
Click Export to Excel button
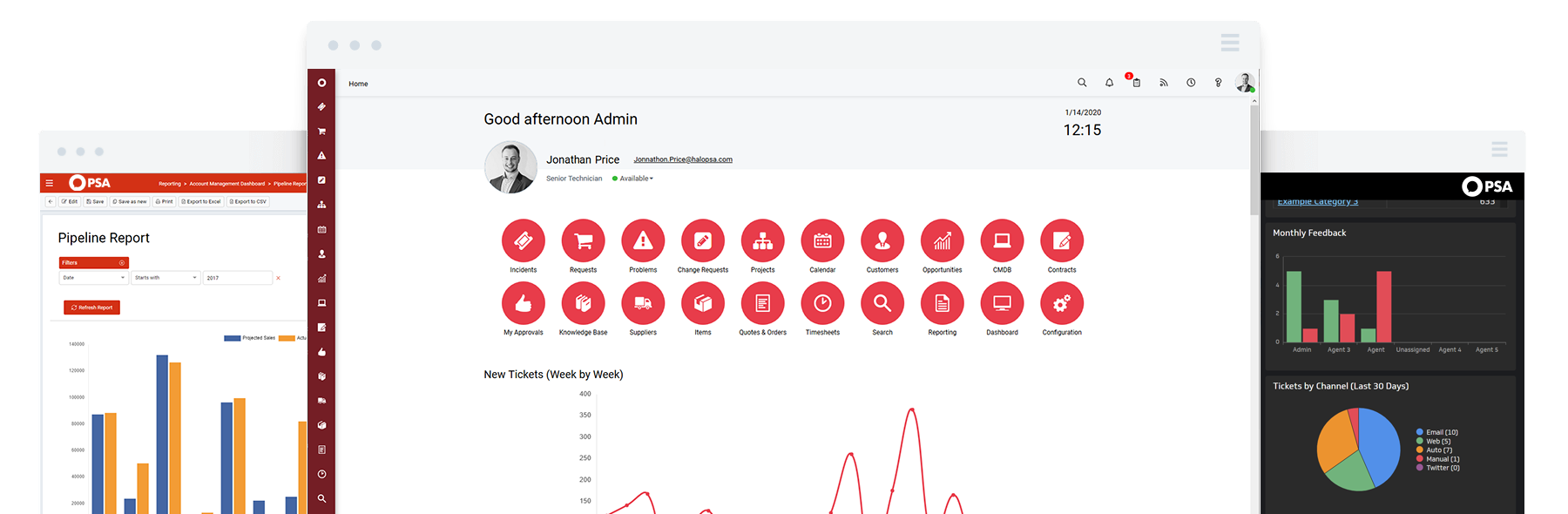[201, 201]
